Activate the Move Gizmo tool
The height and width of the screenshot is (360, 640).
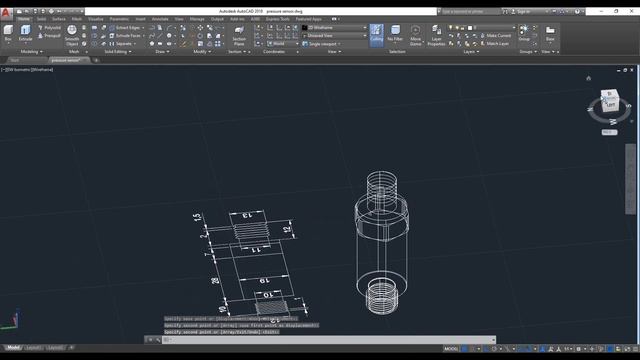[x=416, y=35]
